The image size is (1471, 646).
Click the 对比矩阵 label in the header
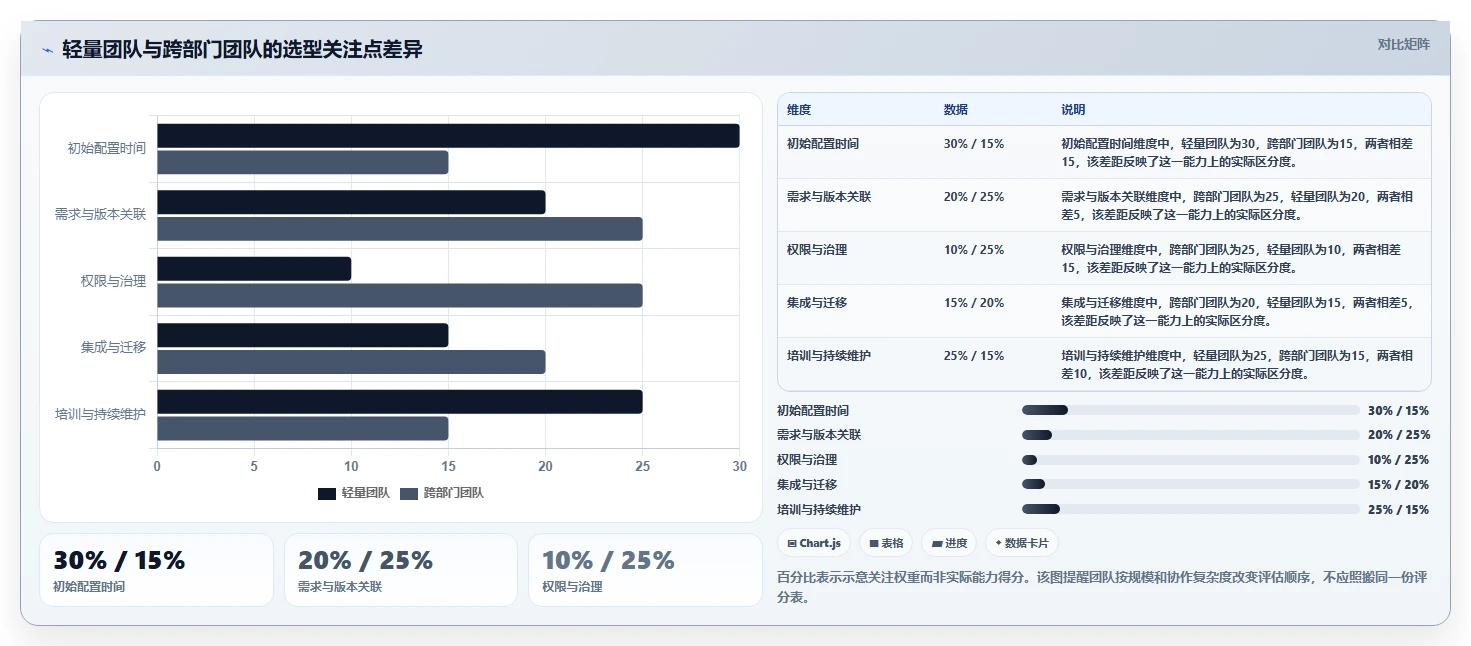click(1404, 44)
